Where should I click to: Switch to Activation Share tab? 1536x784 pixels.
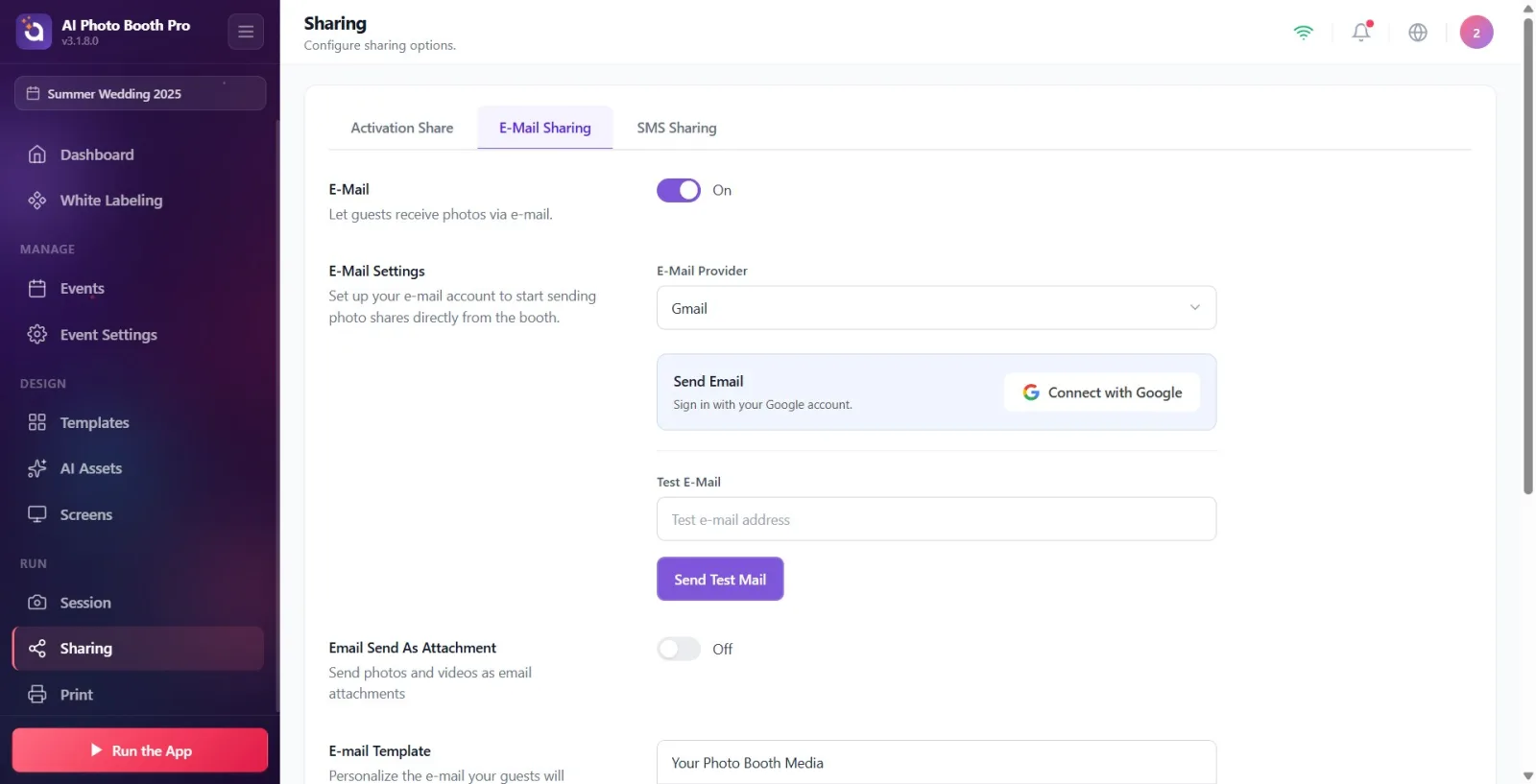[402, 128]
